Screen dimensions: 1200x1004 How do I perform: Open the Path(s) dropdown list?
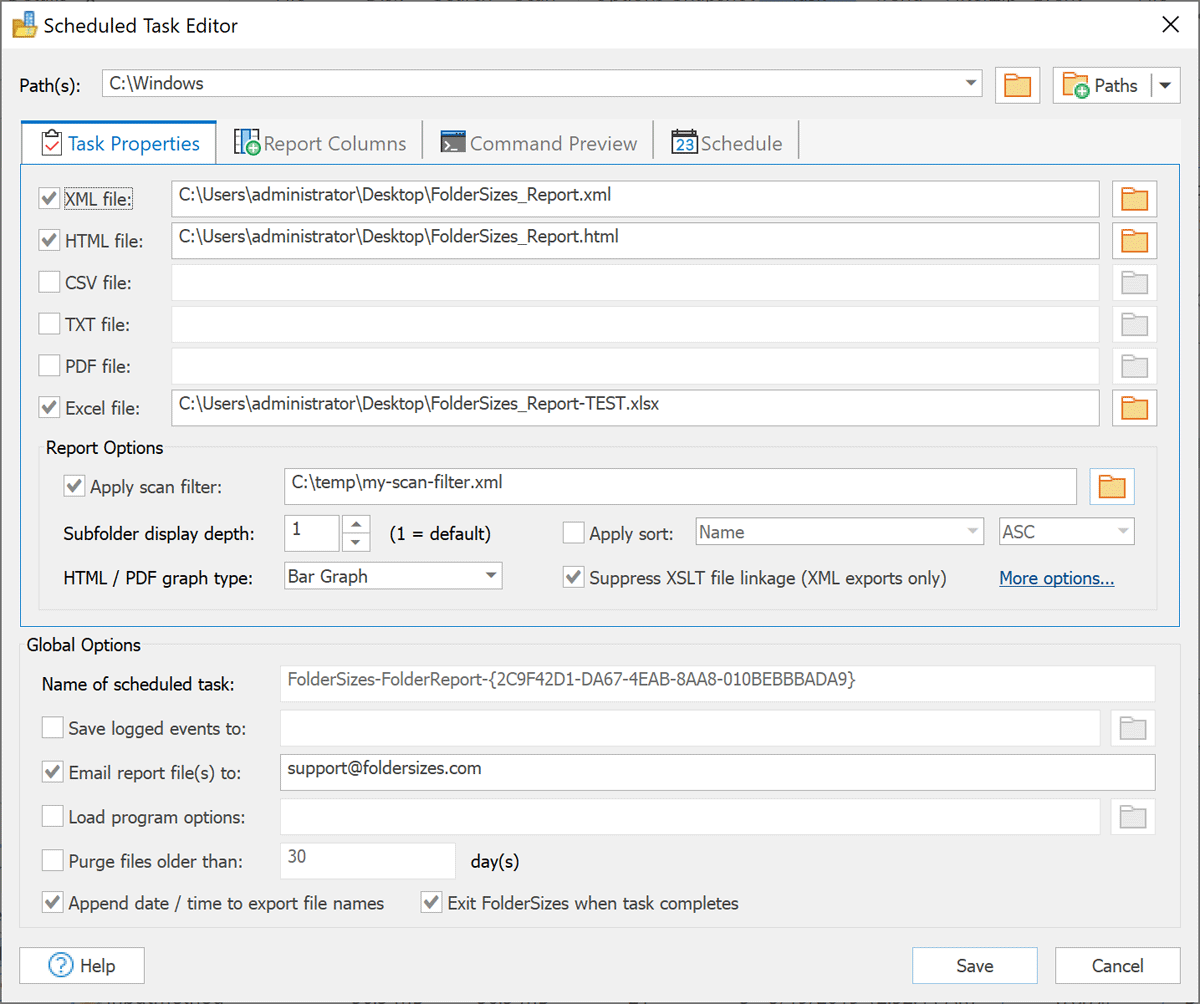tap(969, 84)
